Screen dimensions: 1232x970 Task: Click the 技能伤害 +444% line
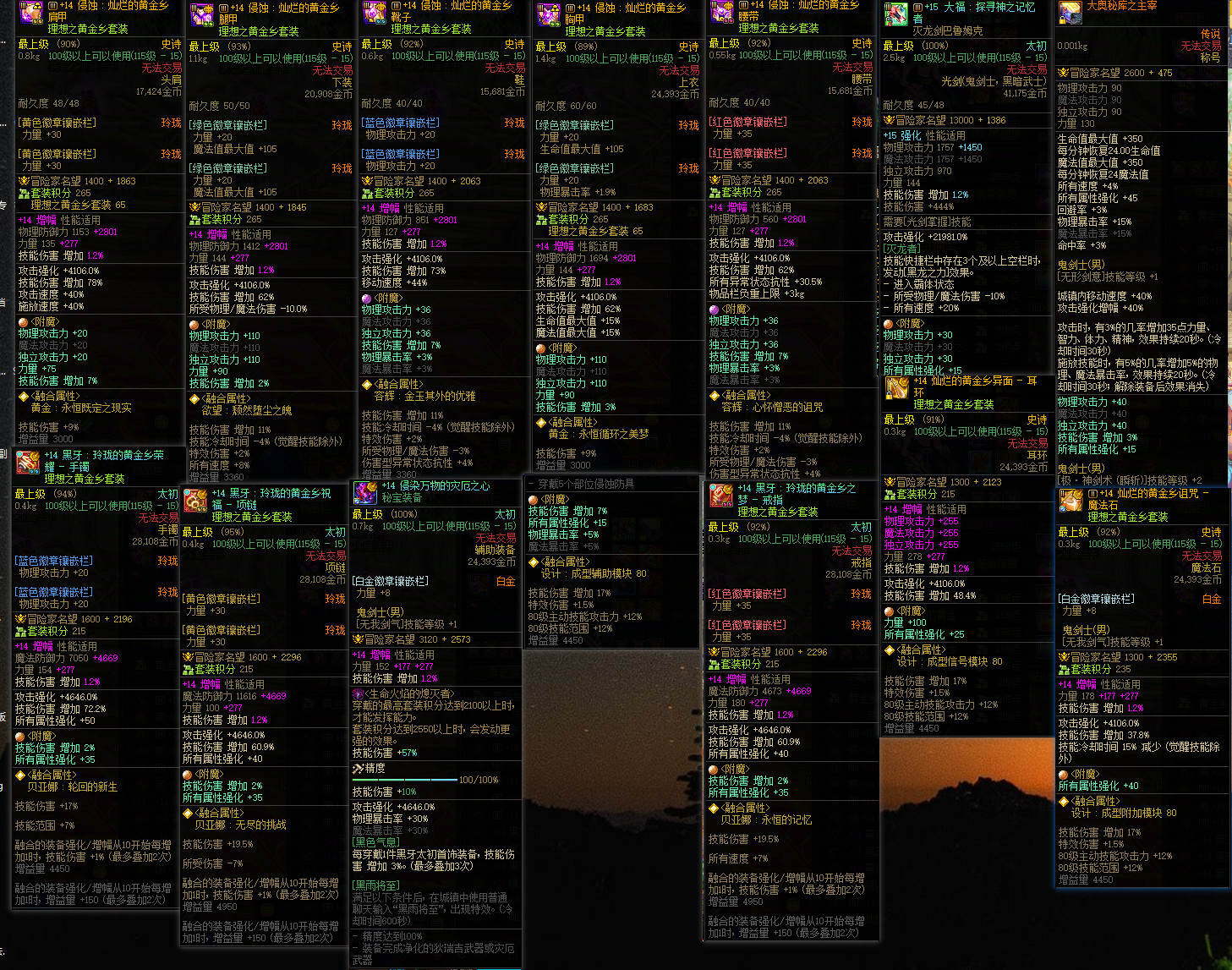(x=918, y=206)
